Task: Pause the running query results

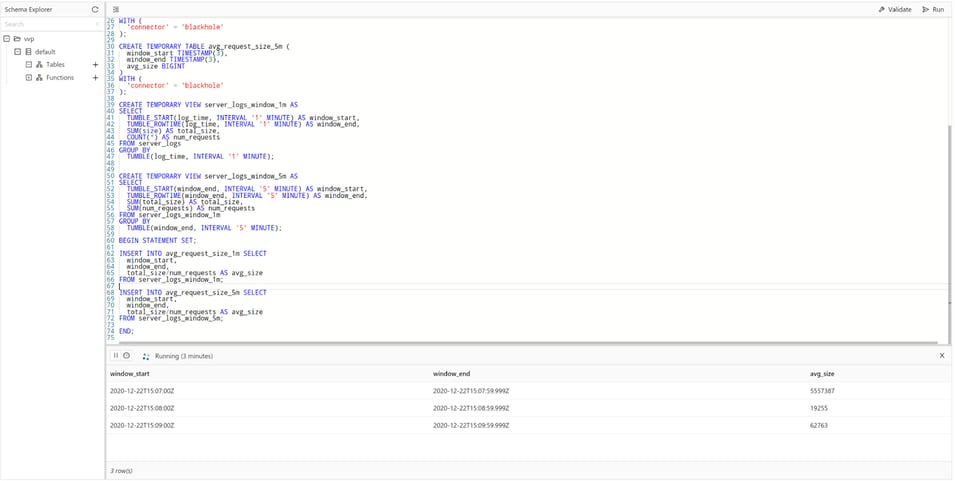Action: coord(116,356)
